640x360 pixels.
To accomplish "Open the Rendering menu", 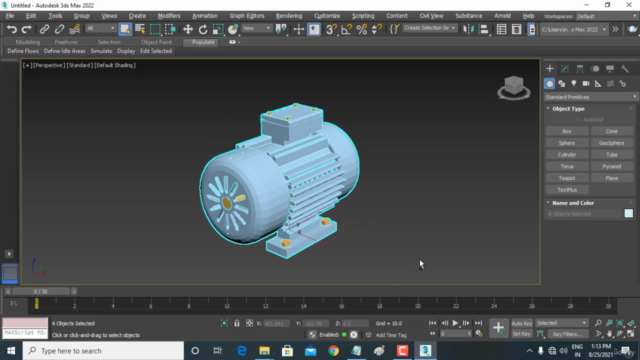I will click(289, 16).
